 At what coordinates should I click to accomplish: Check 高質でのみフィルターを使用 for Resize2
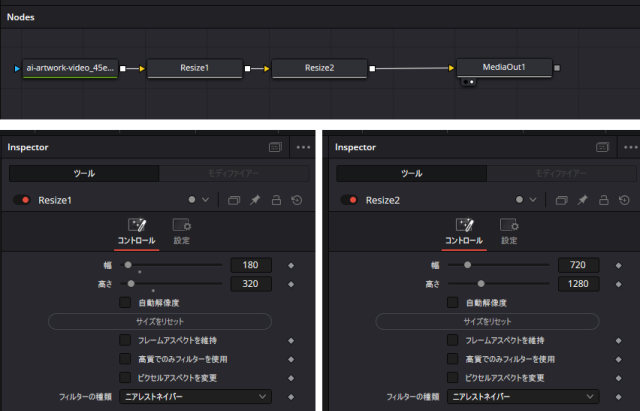[x=452, y=359]
